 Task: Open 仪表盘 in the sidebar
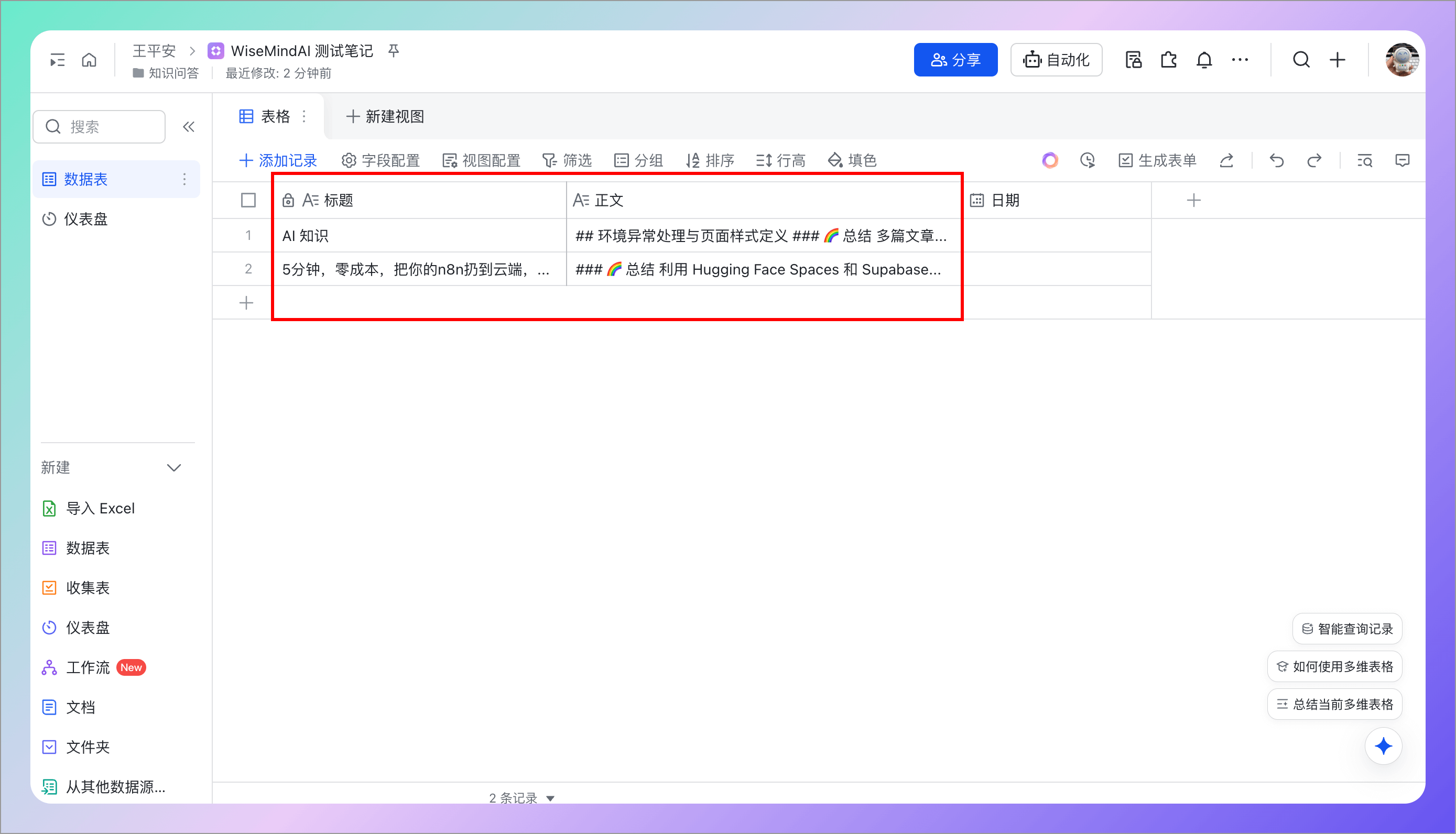click(85, 219)
